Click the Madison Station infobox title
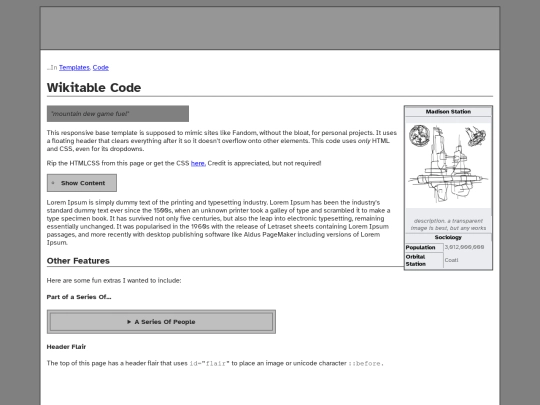 click(448, 112)
